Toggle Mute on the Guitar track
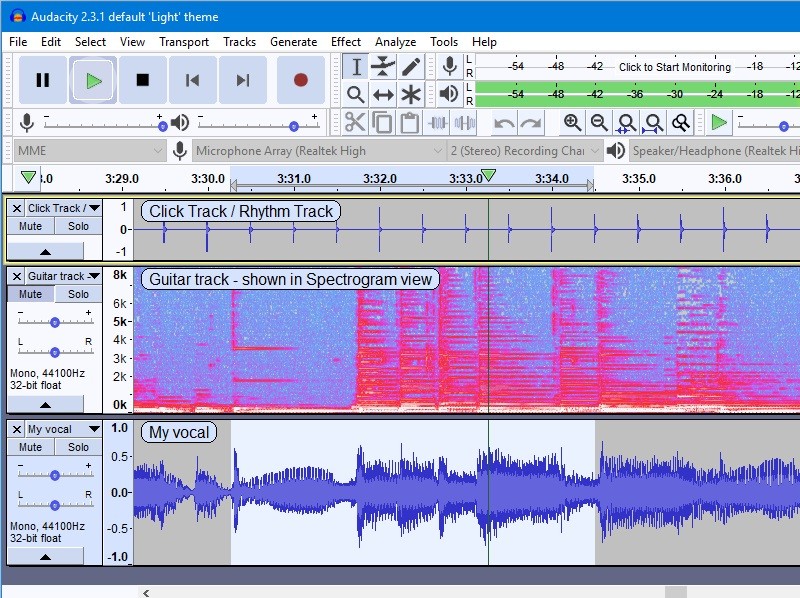Viewport: 800px width, 598px height. (x=30, y=294)
